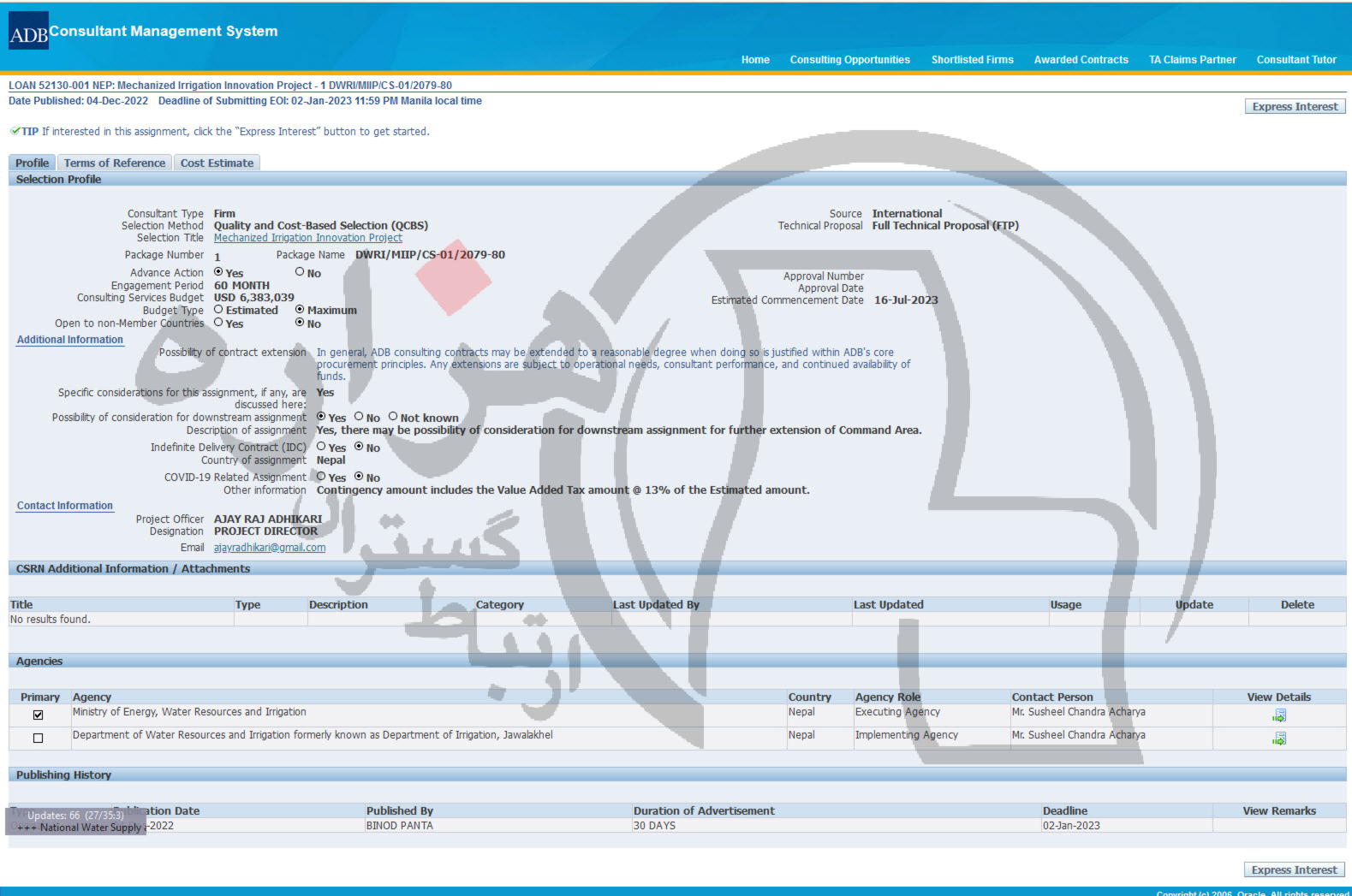Open details icon for Department of Water Resources agency
Image resolution: width=1352 pixels, height=896 pixels.
click(1278, 739)
